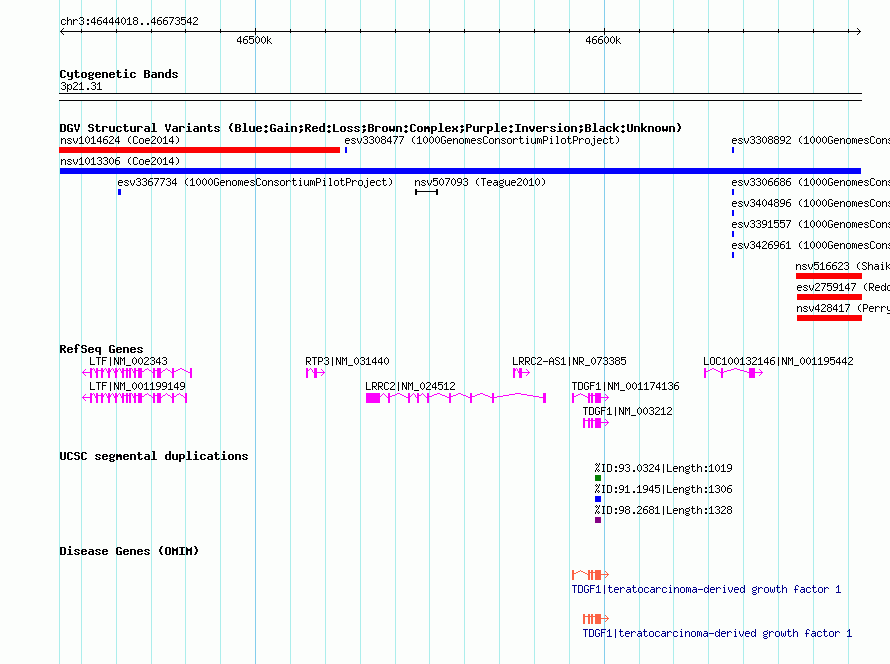The width and height of the screenshot is (890, 664).
Task: Click the green segmental duplication square
Action: pos(598,478)
